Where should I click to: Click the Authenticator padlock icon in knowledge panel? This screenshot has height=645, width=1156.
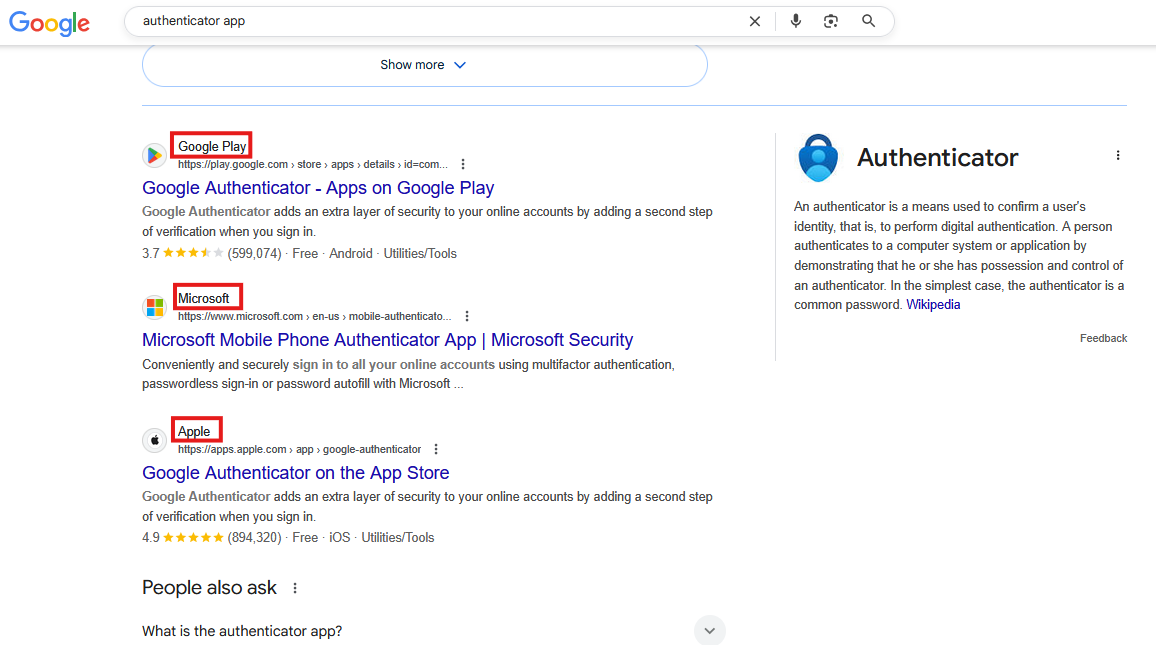tap(818, 157)
